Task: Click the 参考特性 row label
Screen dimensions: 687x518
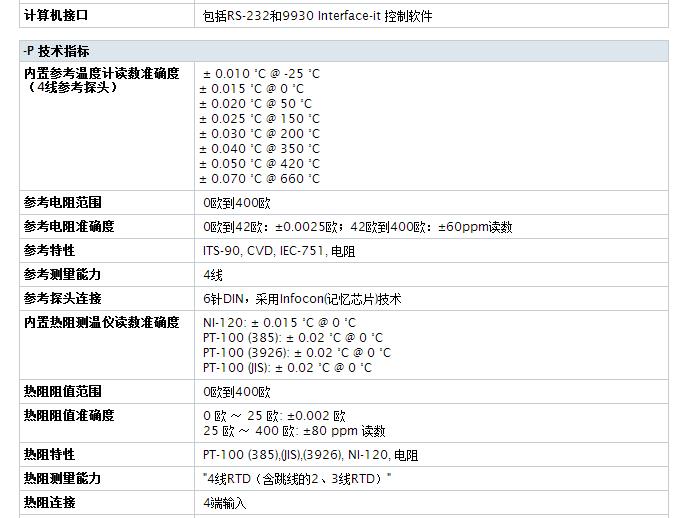Action: pos(50,251)
